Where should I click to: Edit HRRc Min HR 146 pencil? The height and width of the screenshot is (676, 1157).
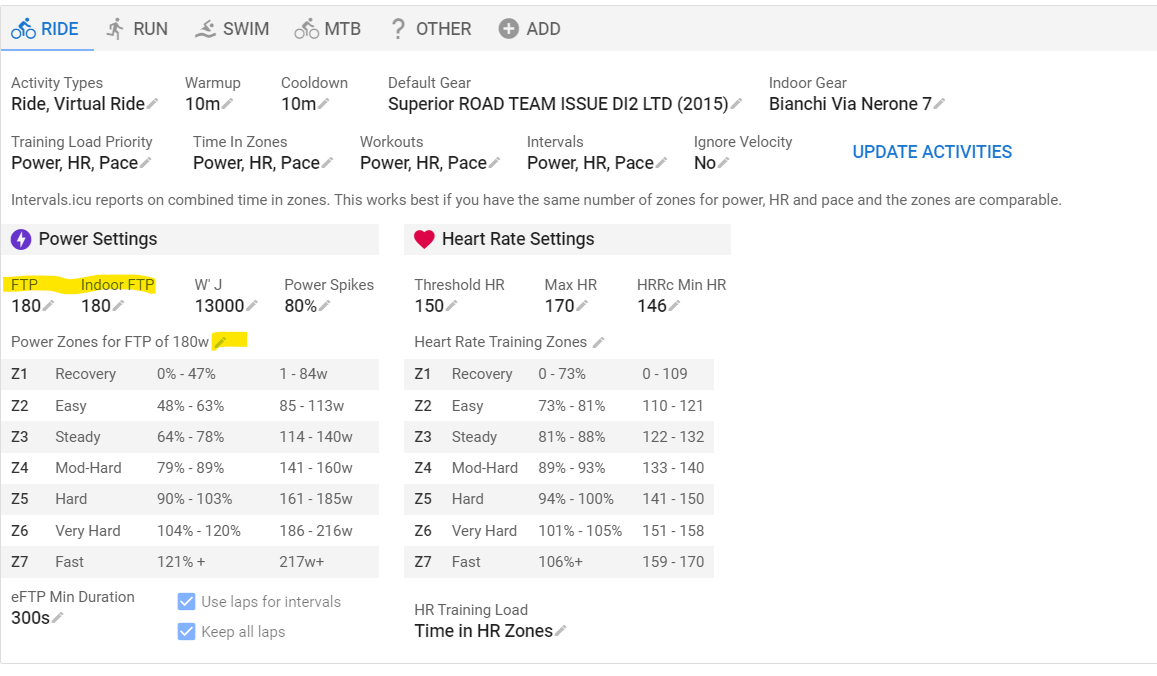(x=674, y=306)
